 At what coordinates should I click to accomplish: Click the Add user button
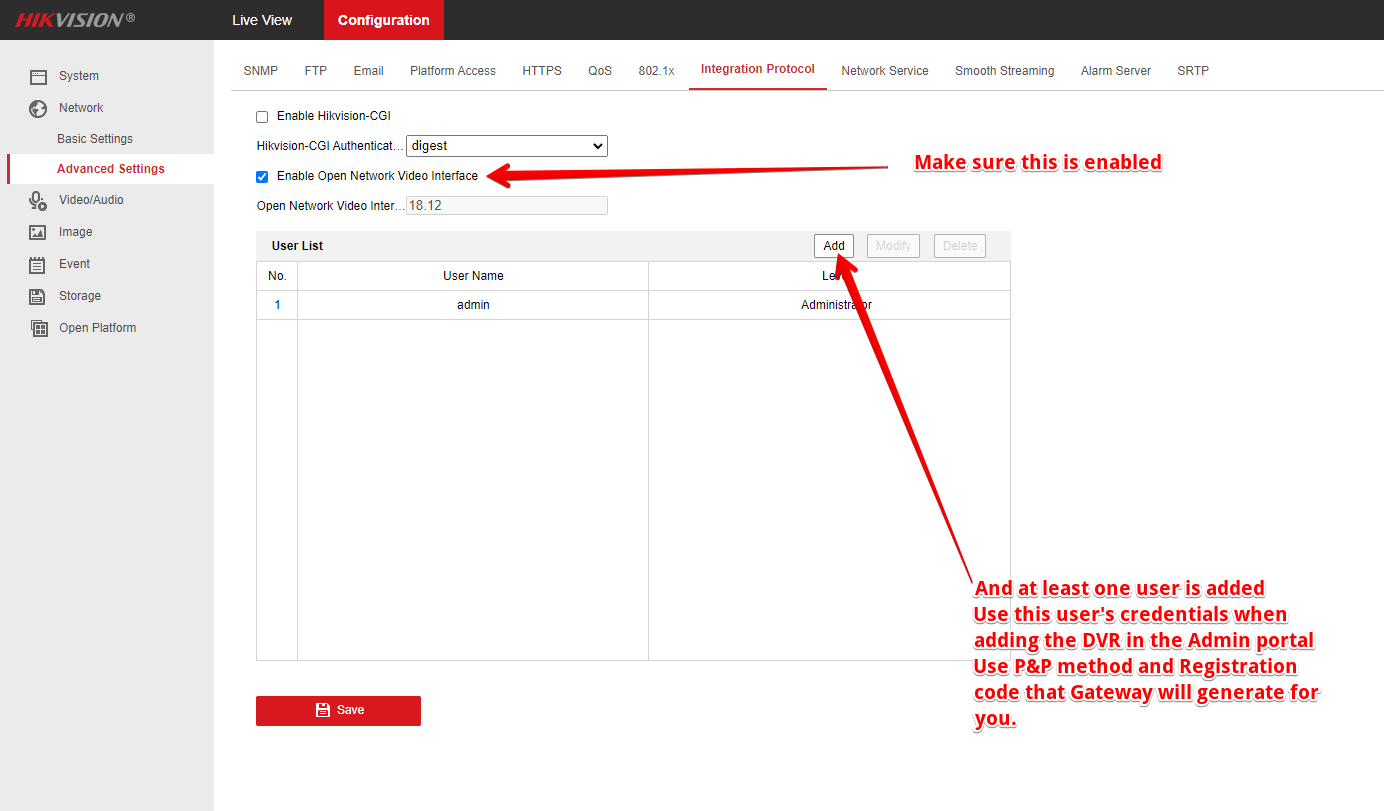(x=834, y=246)
